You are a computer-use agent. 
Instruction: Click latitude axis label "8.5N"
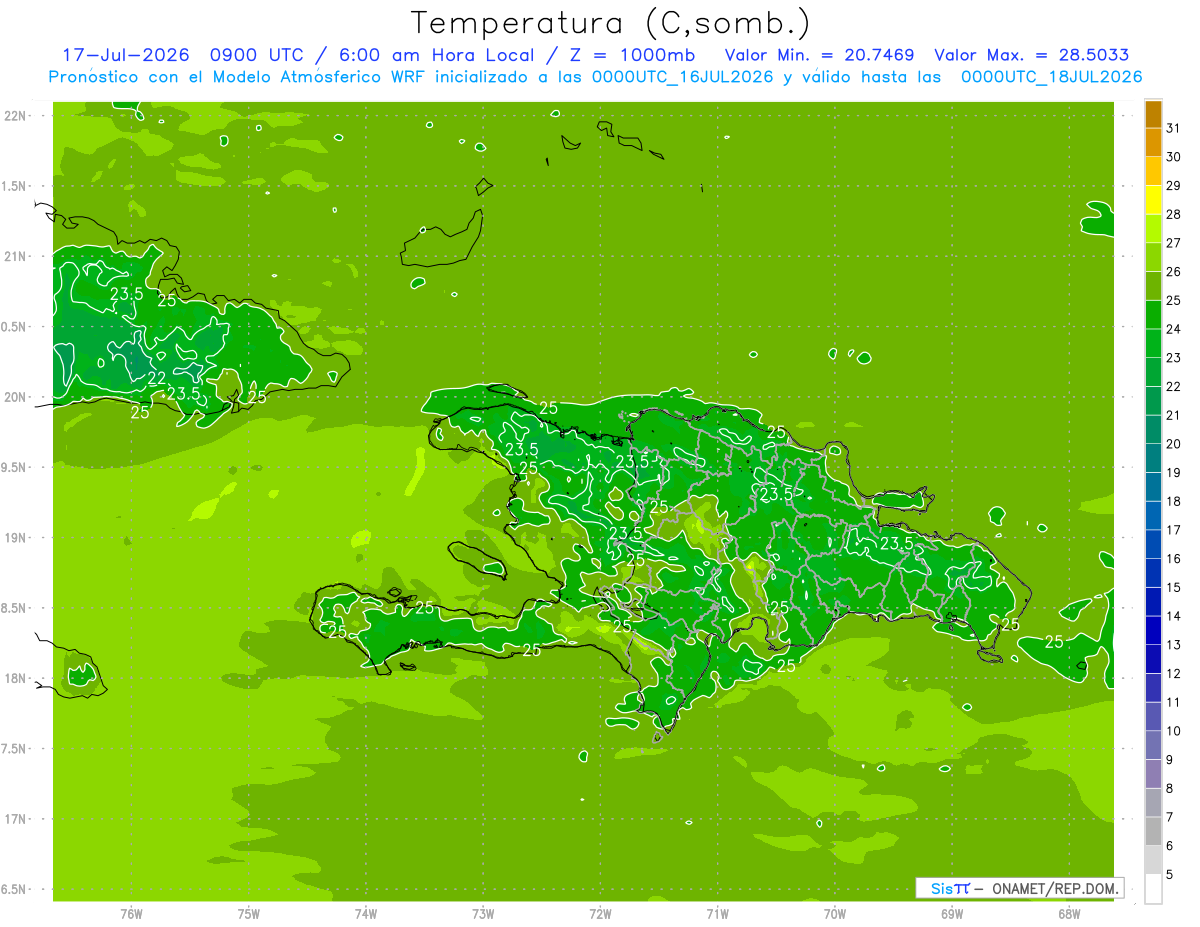(x=15, y=608)
